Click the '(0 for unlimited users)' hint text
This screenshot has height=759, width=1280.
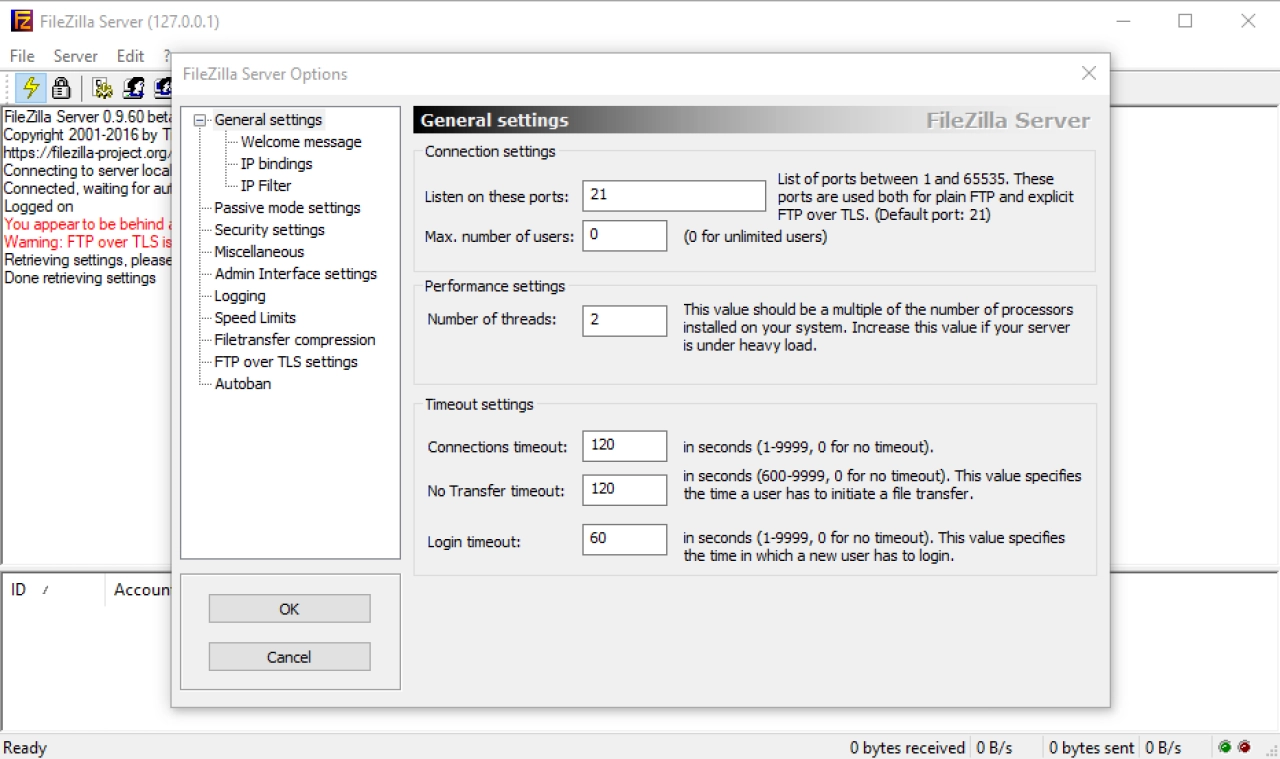click(x=755, y=237)
